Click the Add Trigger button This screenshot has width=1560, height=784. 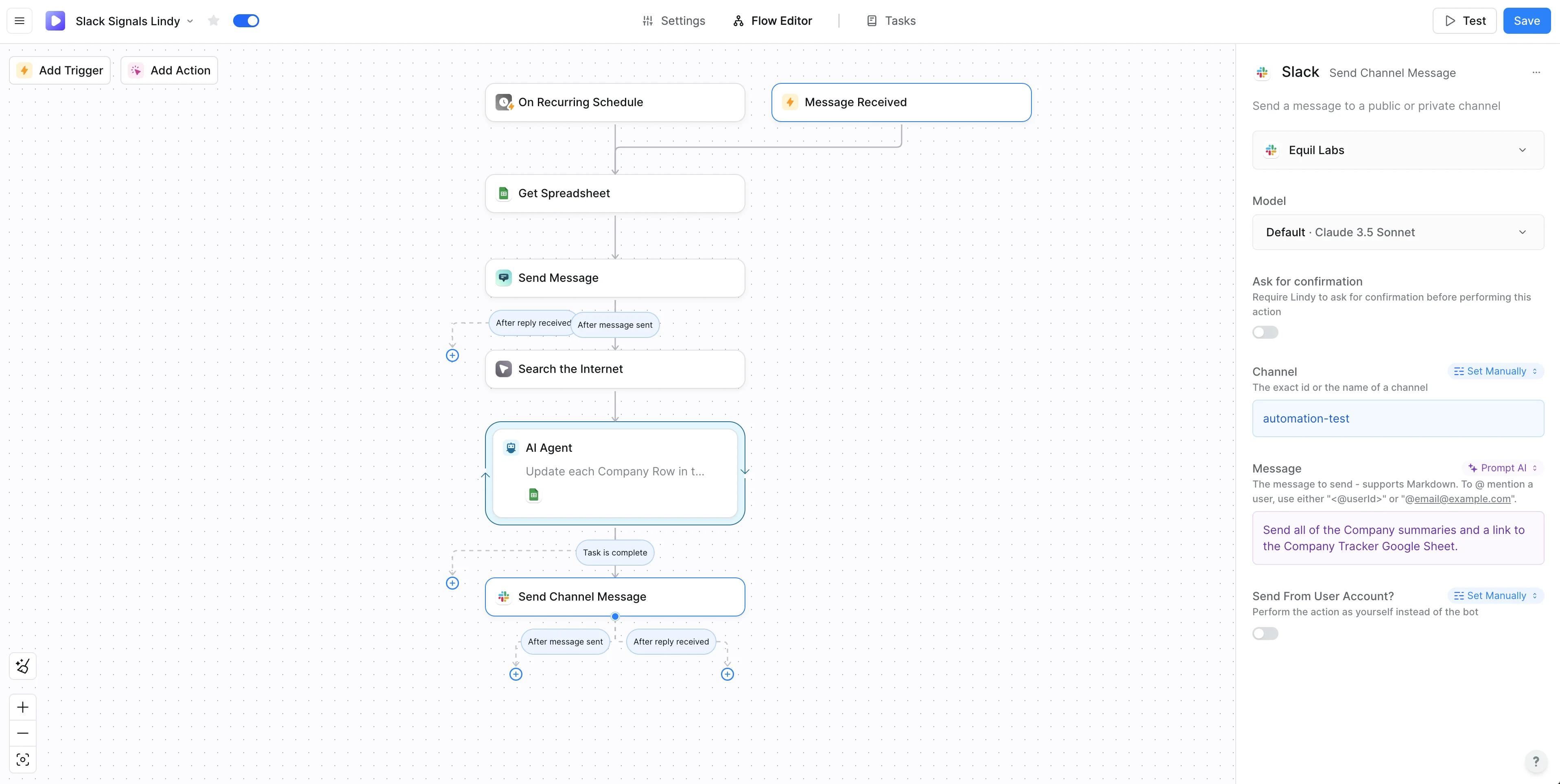(x=60, y=70)
